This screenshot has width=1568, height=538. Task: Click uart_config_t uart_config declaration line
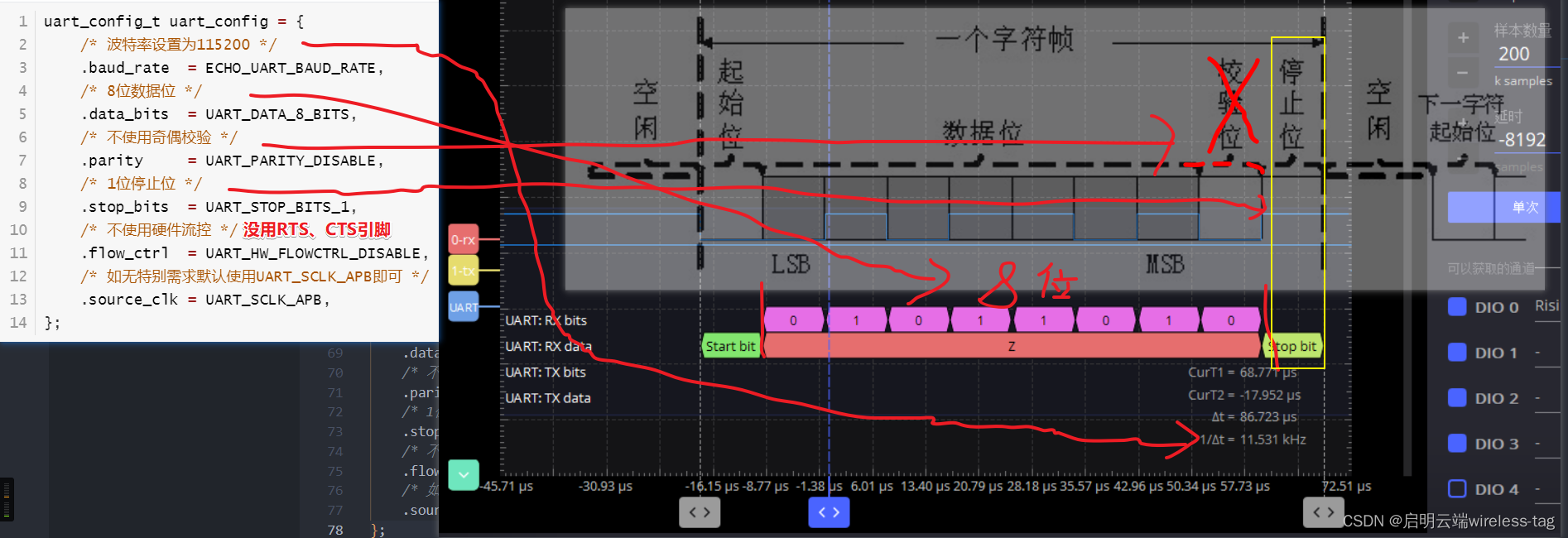click(x=174, y=22)
